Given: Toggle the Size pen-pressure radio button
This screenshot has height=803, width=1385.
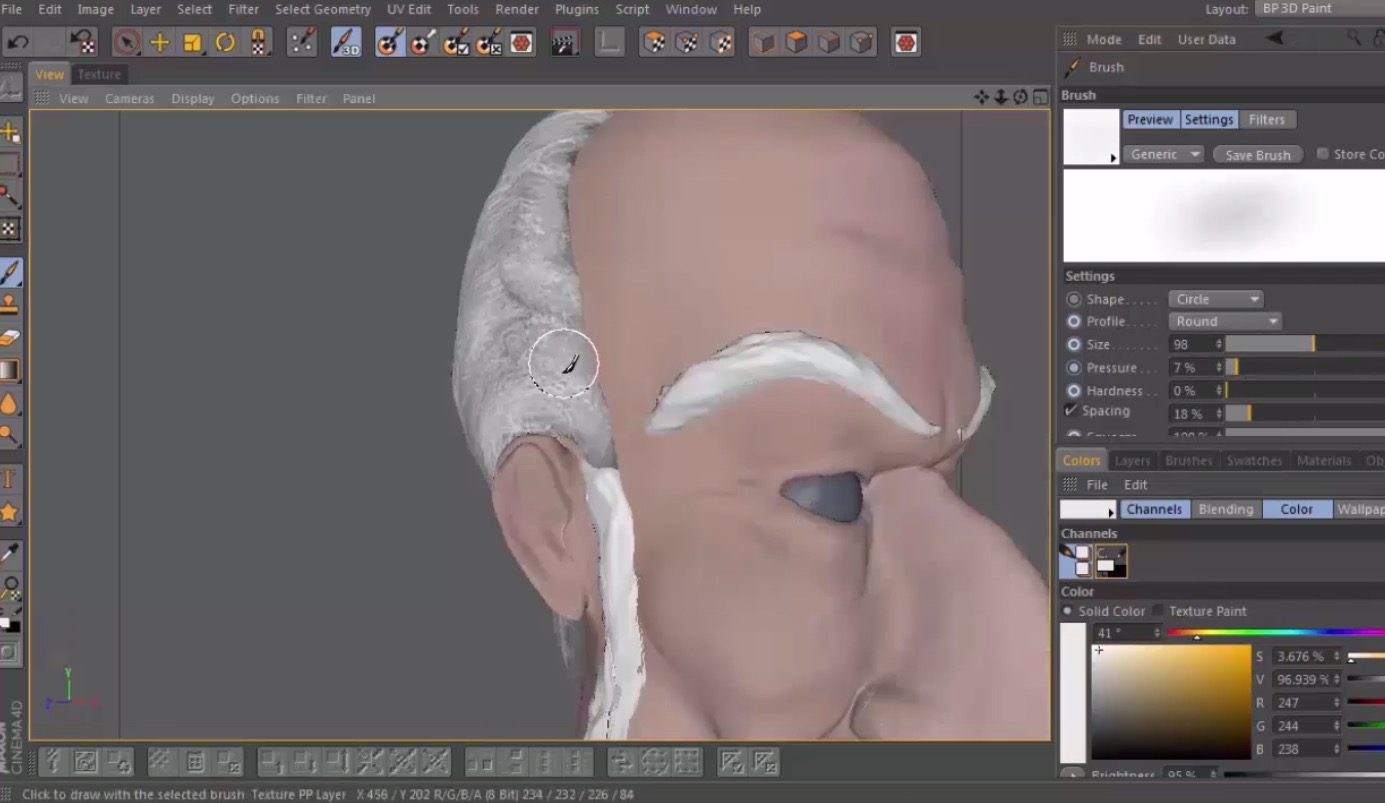Looking at the screenshot, I should click(x=1074, y=344).
